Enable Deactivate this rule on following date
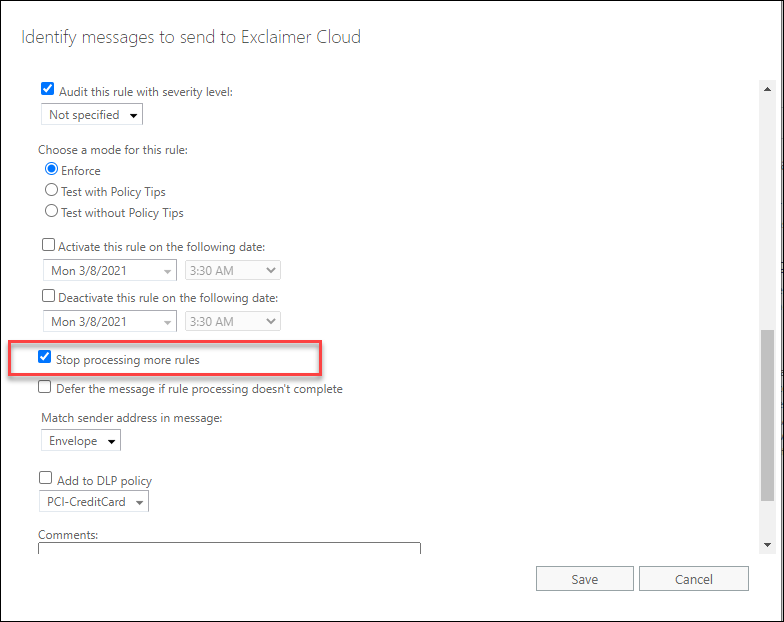The width and height of the screenshot is (784, 622). pos(48,297)
